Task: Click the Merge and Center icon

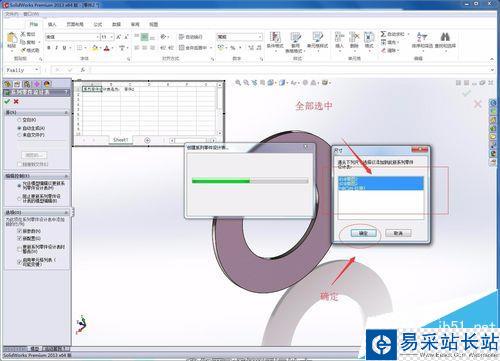Action: tap(182, 48)
